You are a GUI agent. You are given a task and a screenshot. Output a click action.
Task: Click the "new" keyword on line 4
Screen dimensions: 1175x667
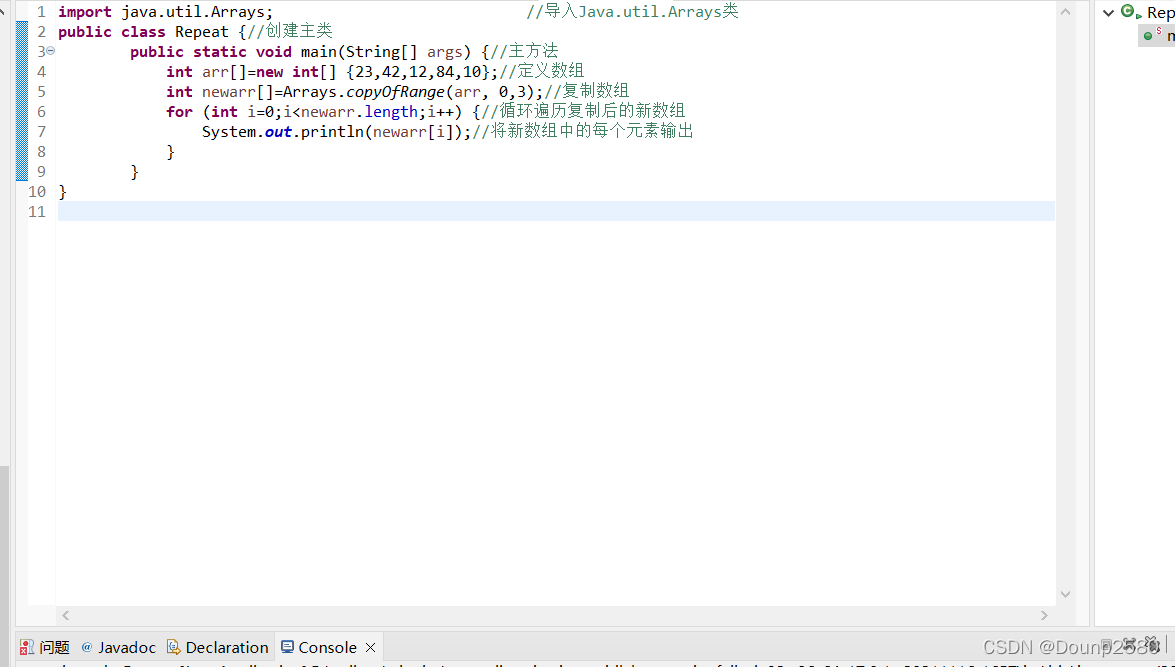pyautogui.click(x=269, y=72)
